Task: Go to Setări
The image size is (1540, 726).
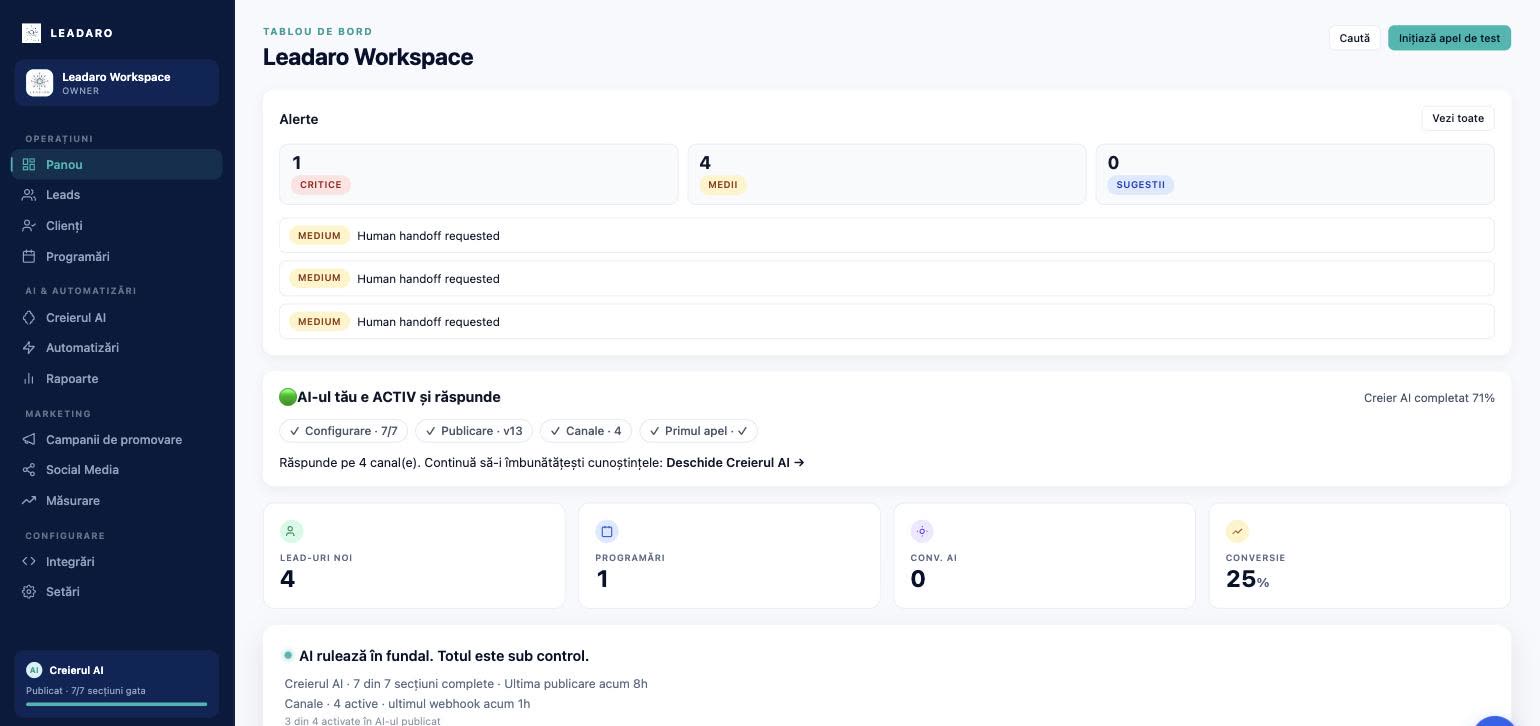Action: click(117, 592)
